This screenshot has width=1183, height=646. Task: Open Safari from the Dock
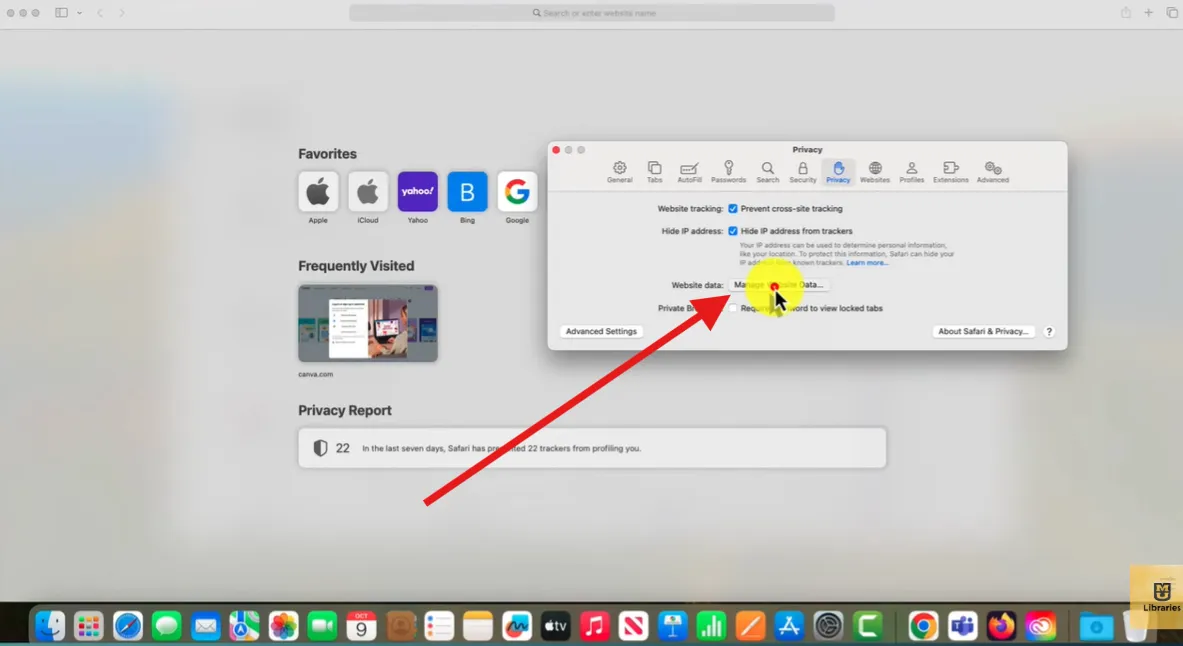click(x=128, y=626)
